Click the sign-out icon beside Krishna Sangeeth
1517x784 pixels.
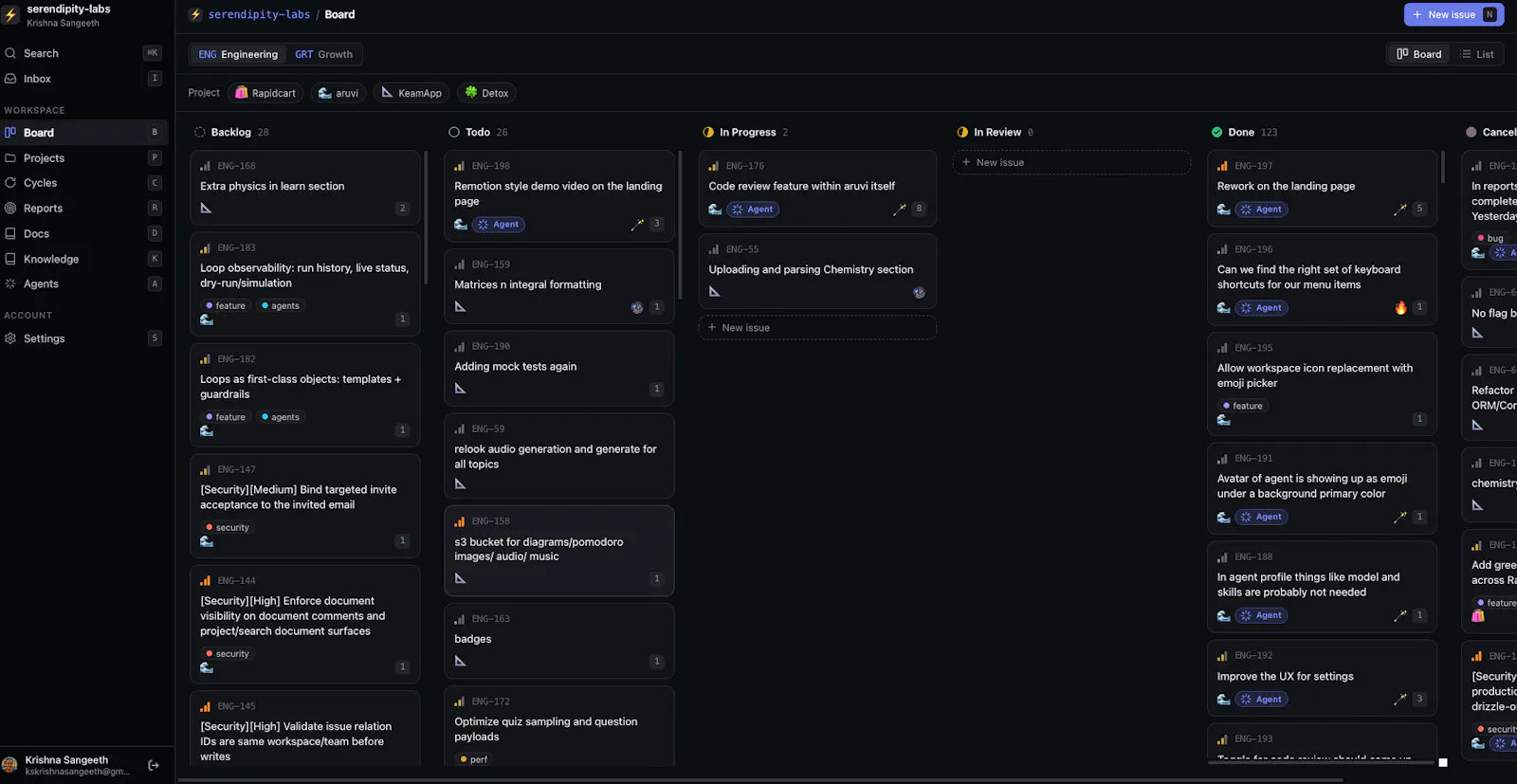[x=154, y=765]
